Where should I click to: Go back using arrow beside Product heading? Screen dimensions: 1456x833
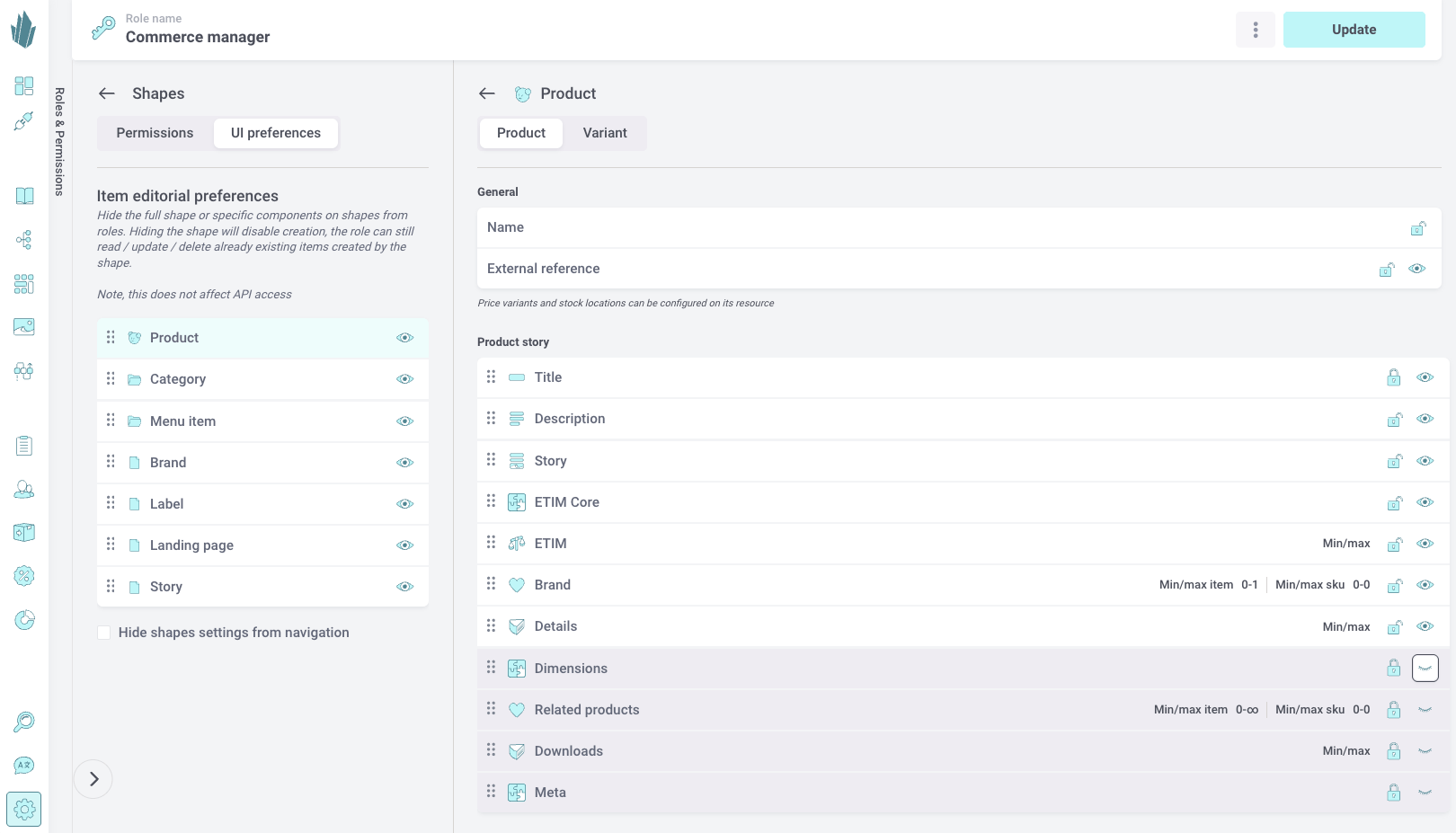pos(487,93)
